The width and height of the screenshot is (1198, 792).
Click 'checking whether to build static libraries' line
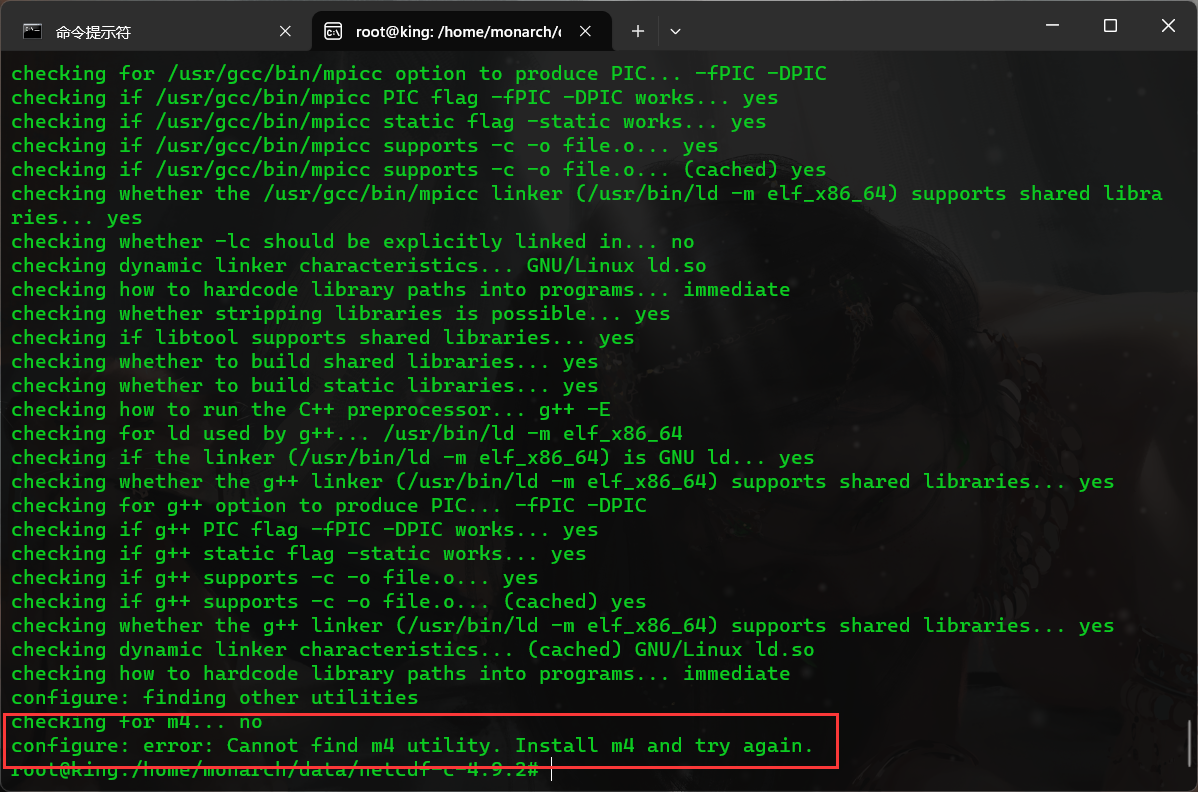[305, 386]
